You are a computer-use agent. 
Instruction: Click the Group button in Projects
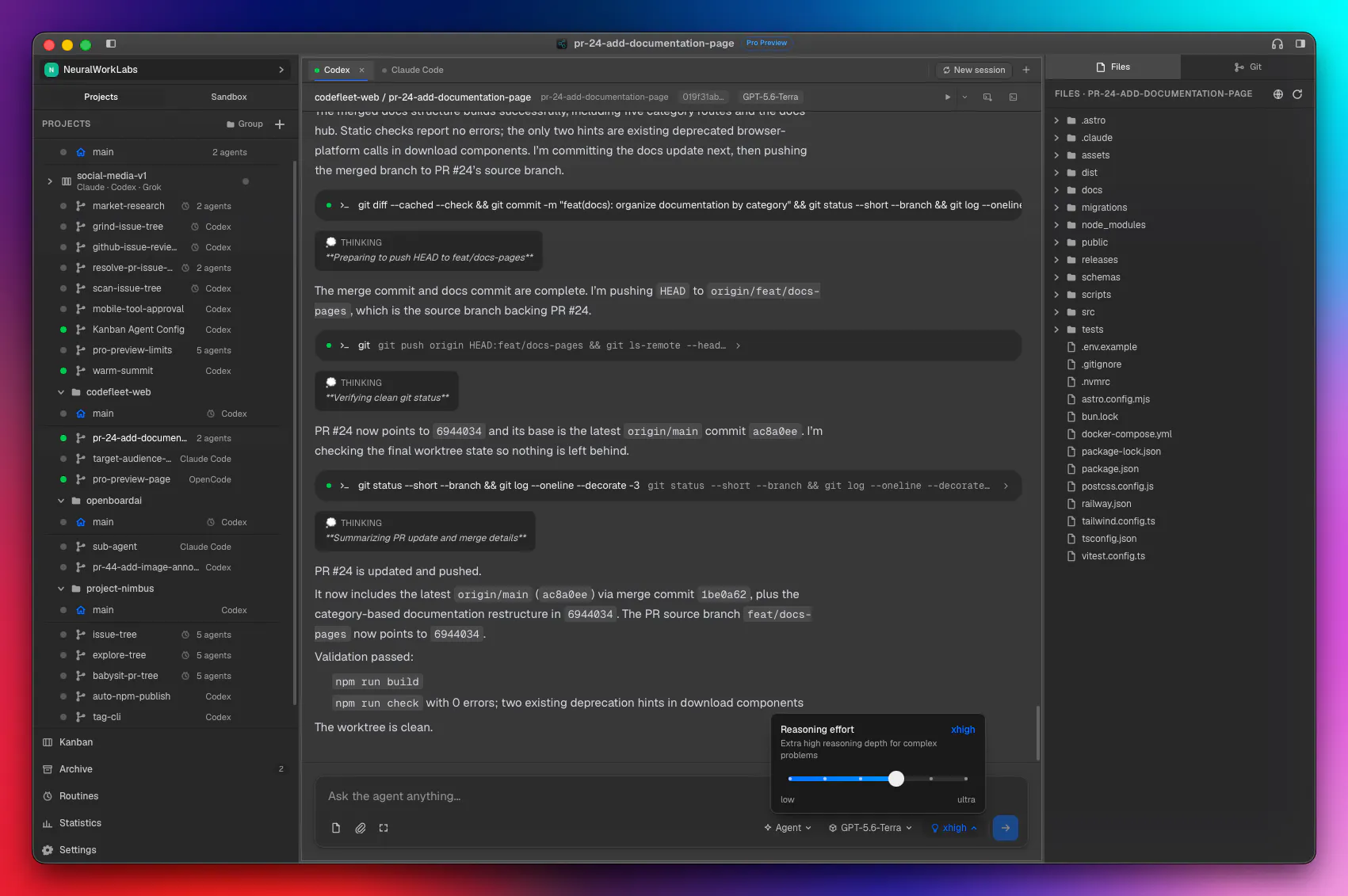pos(245,124)
